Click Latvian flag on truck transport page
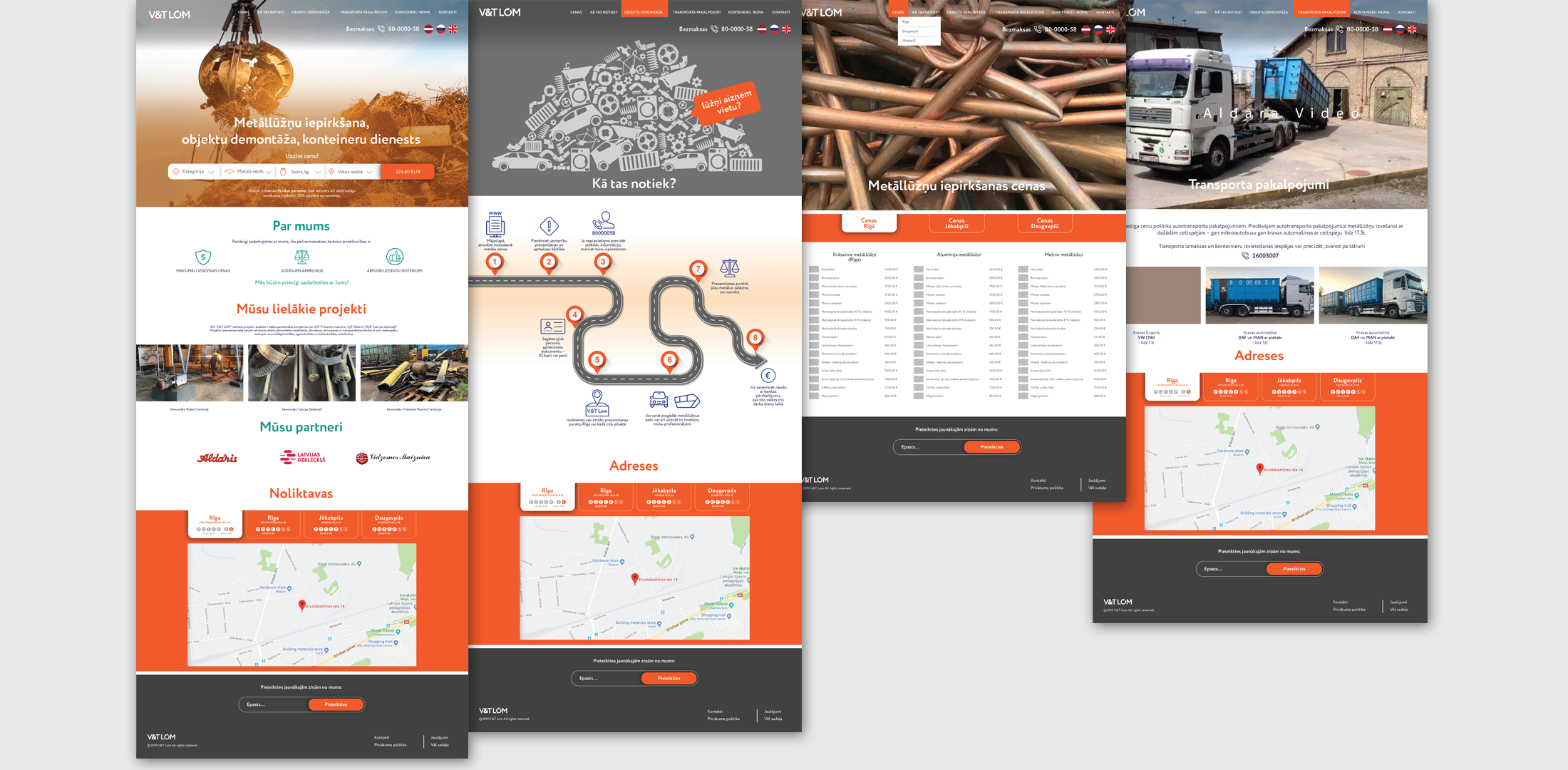 [1388, 29]
